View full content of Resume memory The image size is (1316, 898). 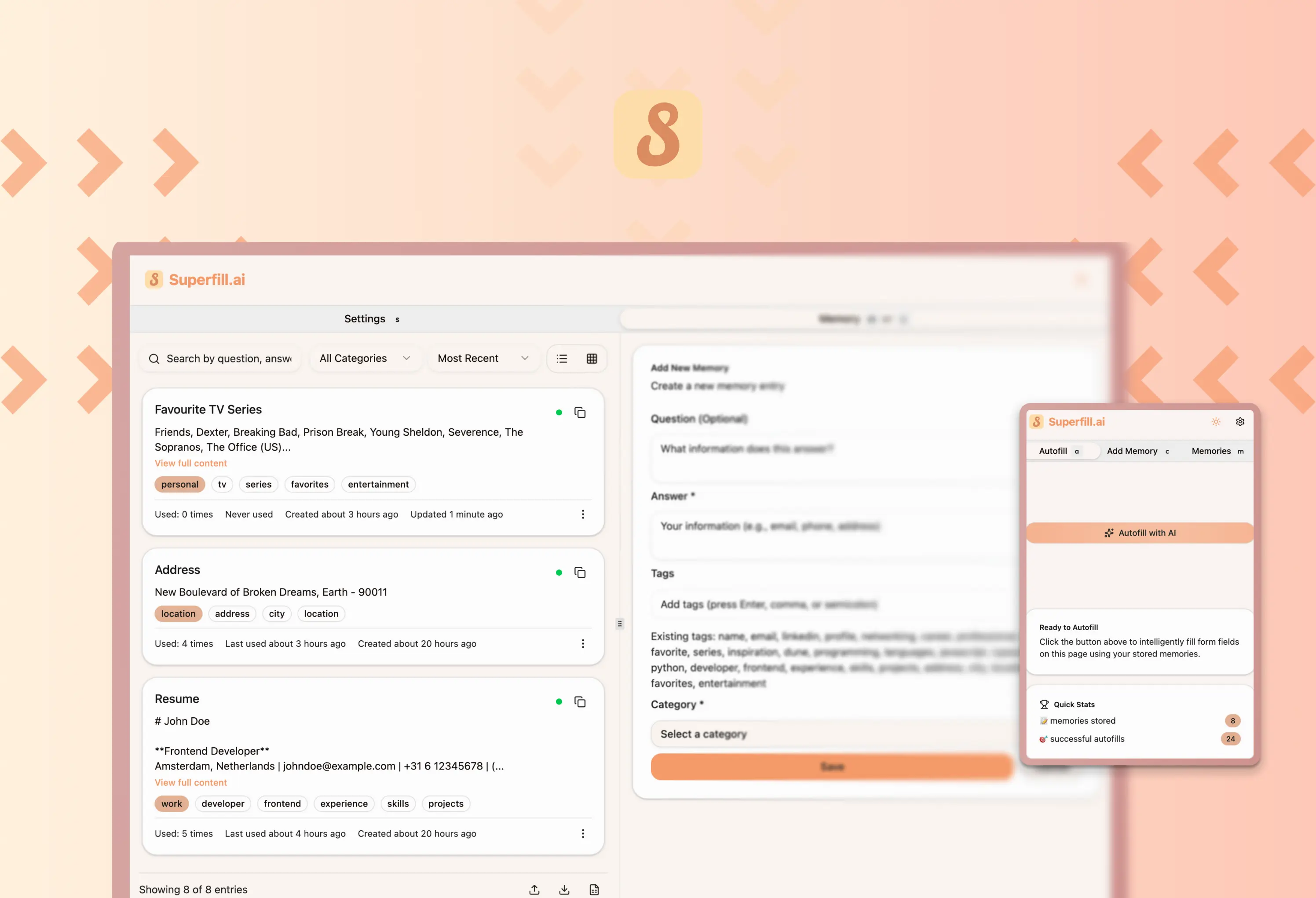pos(190,782)
